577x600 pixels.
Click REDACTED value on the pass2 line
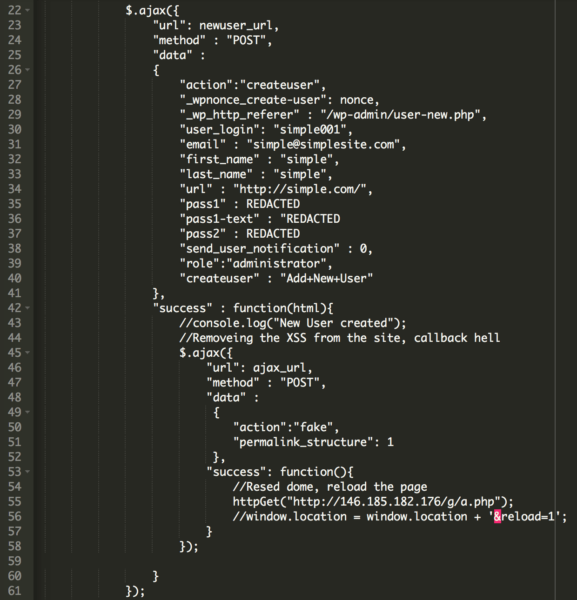coord(273,234)
